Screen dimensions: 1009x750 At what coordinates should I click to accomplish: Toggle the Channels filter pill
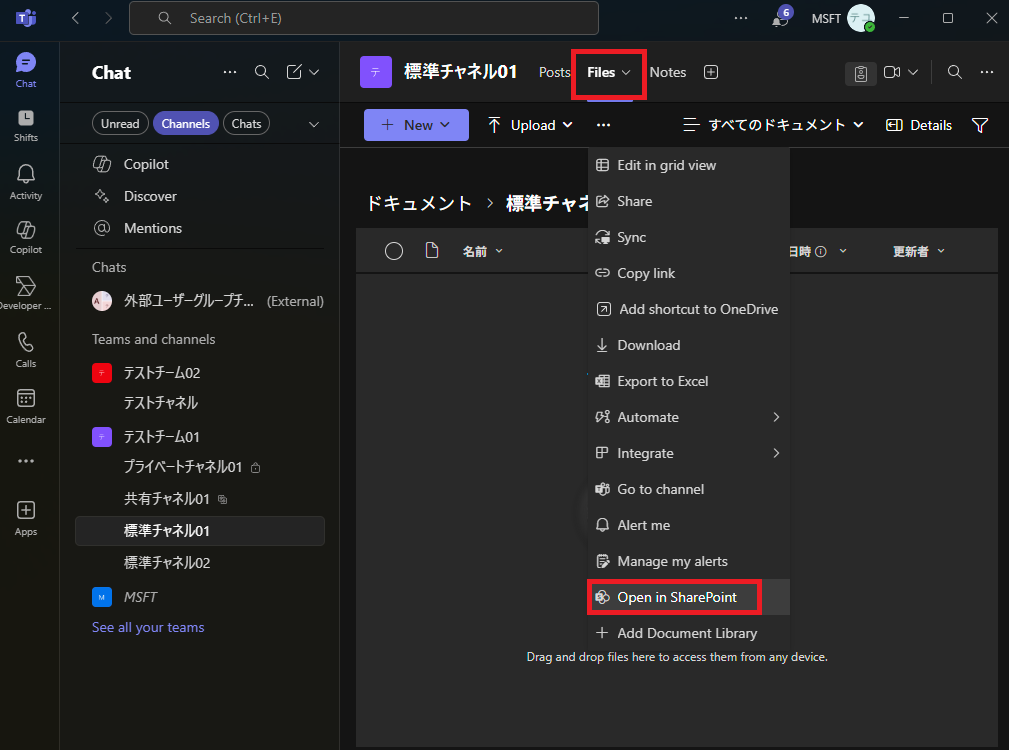(186, 123)
